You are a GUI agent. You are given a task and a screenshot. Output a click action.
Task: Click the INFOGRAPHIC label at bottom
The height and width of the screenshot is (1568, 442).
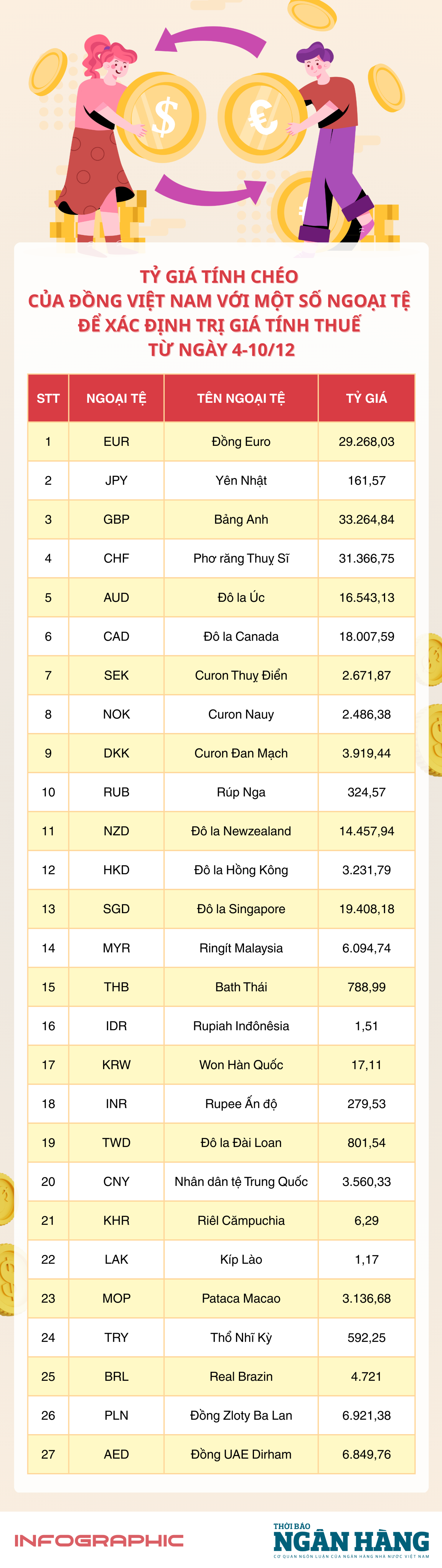98,1541
